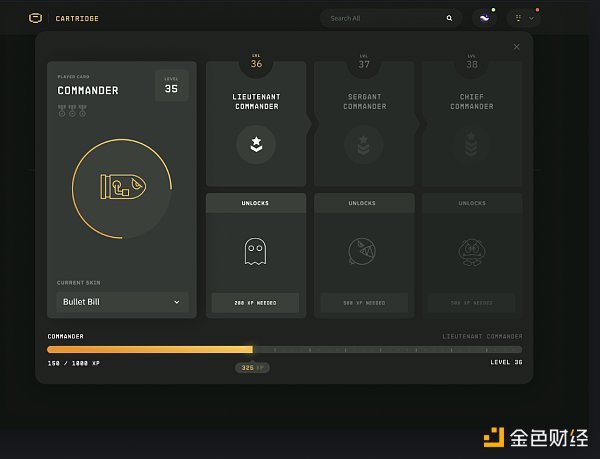The width and height of the screenshot is (600, 459).
Task: Click into the Search All field
Action: [x=385, y=18]
